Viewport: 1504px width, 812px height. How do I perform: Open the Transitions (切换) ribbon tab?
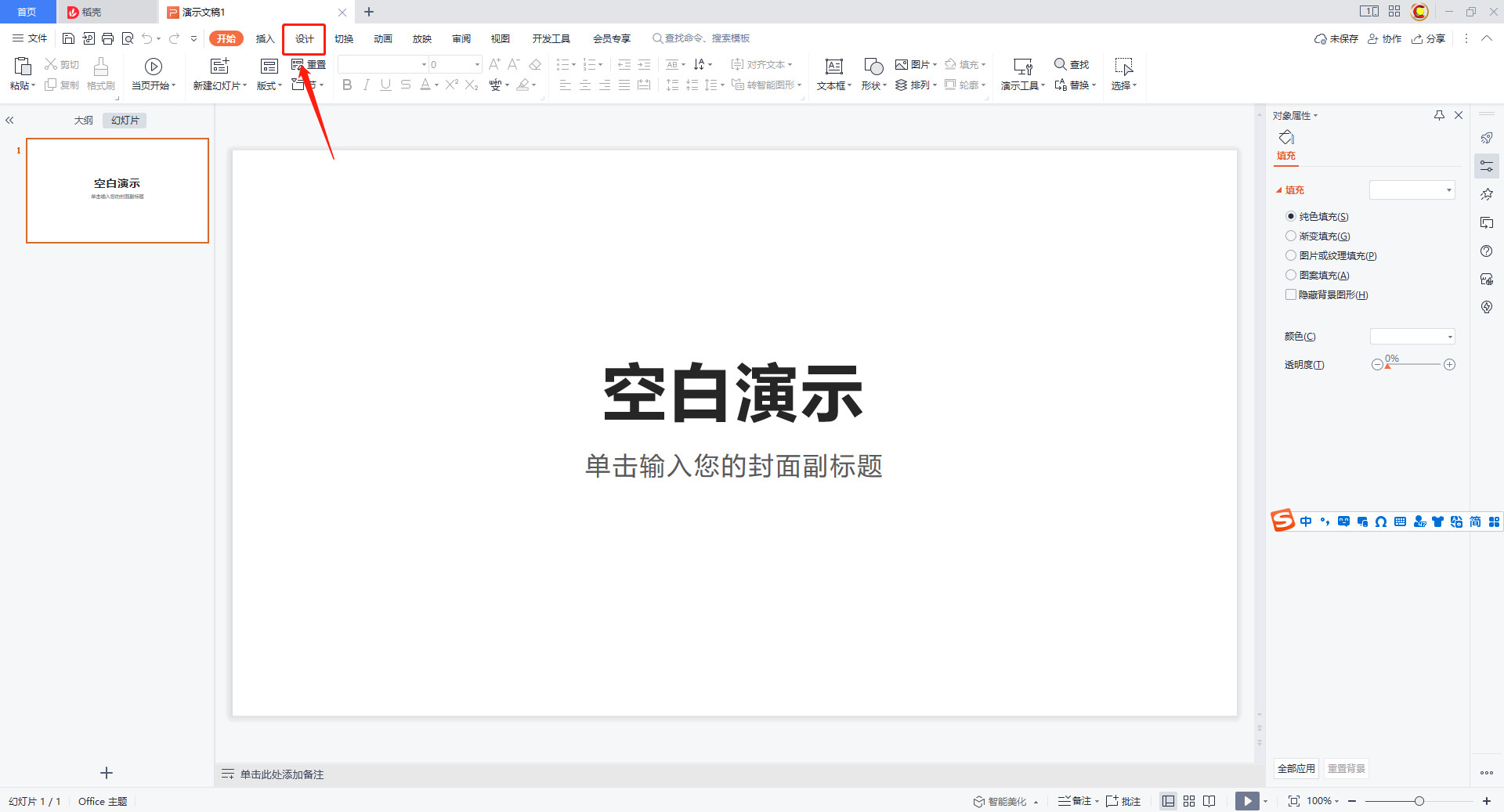point(344,38)
